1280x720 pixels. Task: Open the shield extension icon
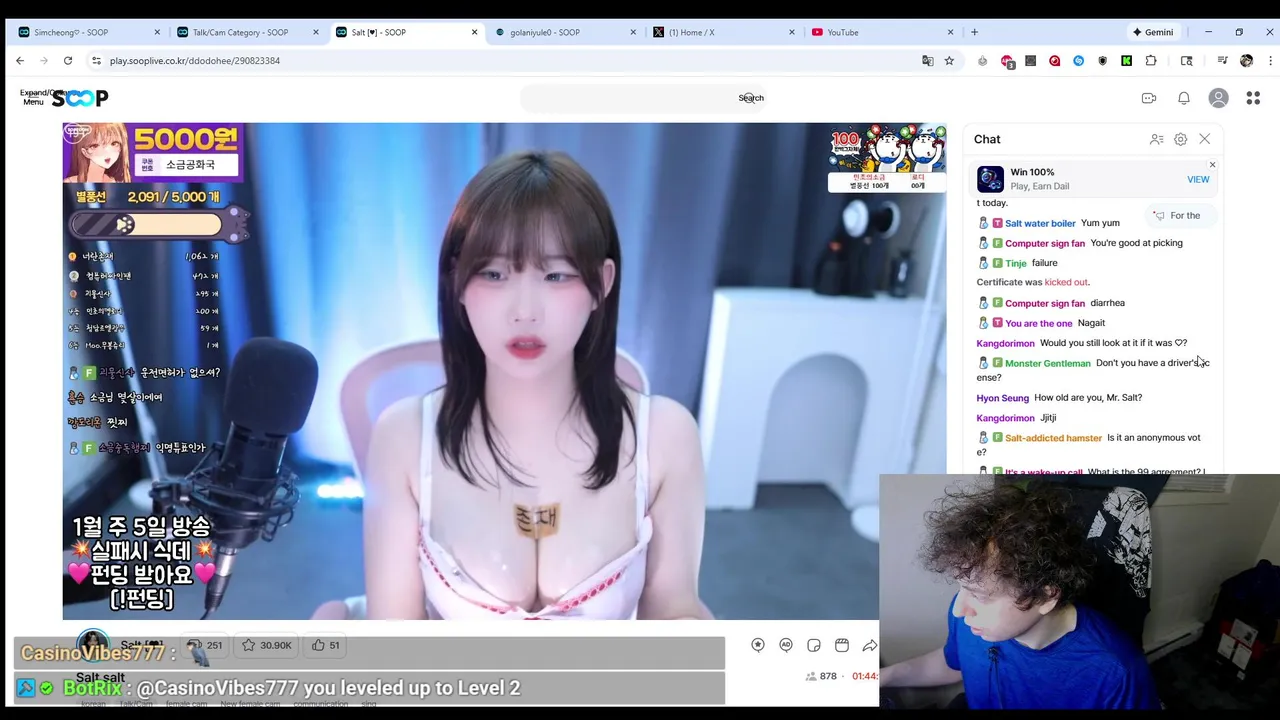pos(1103,61)
